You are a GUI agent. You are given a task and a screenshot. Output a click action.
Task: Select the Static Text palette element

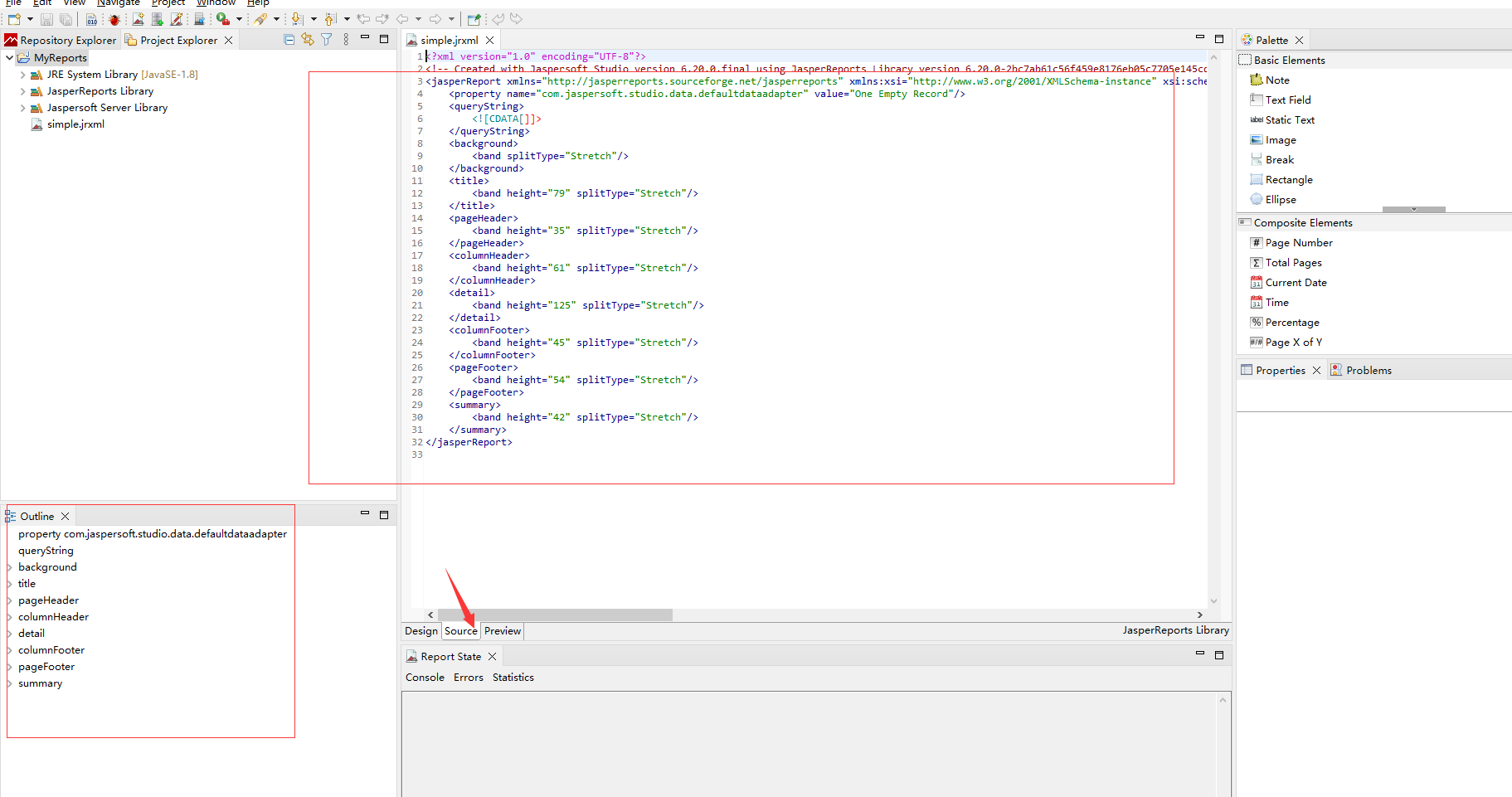(1290, 120)
